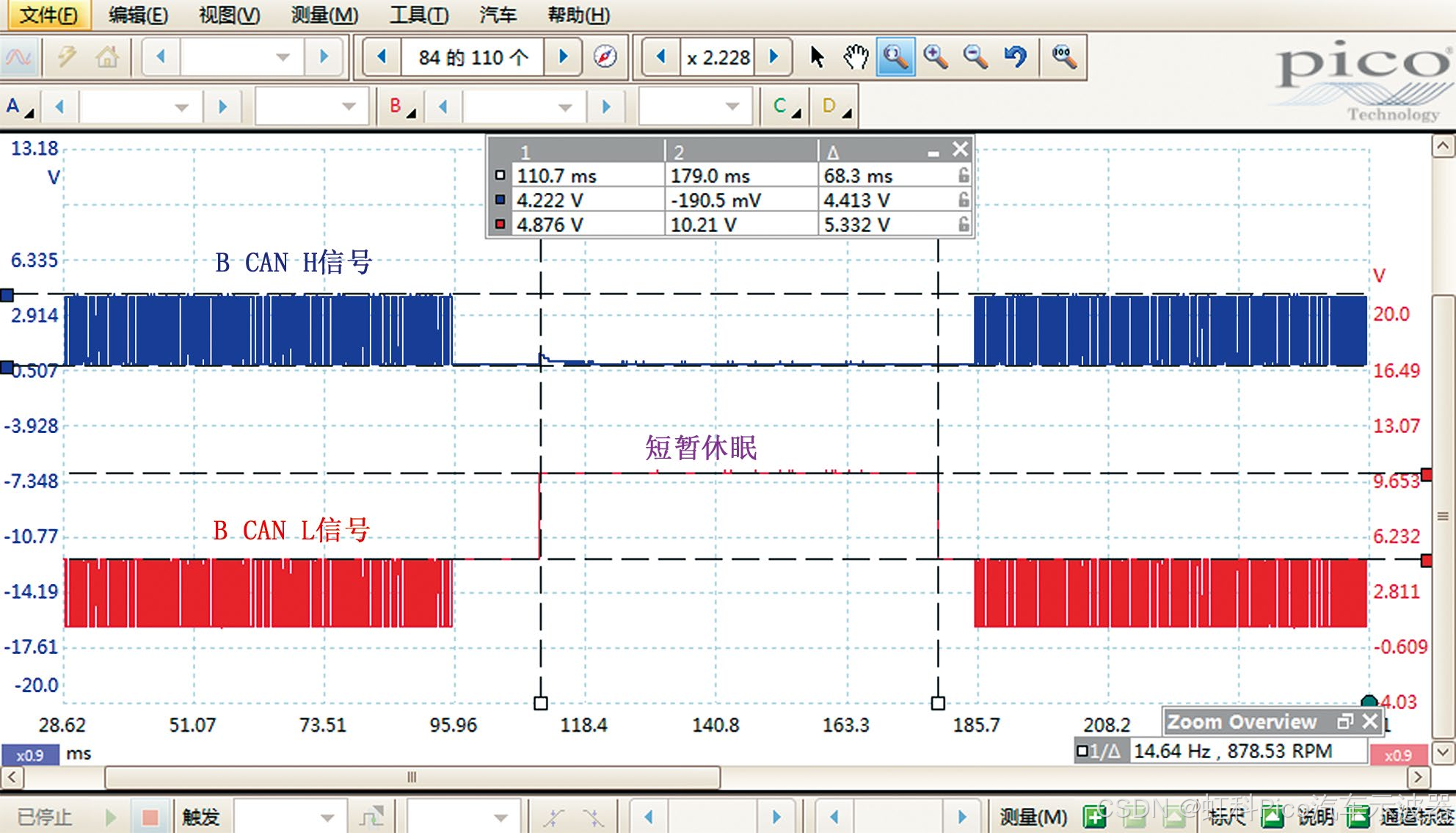Image resolution: width=1456 pixels, height=833 pixels.
Task: Open the 汽车 Automotive menu
Action: (x=498, y=15)
